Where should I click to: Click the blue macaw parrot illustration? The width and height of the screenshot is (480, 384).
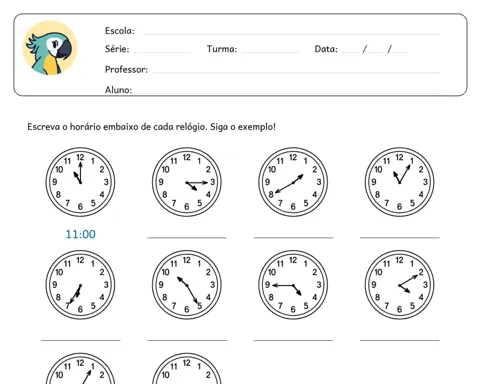point(50,48)
